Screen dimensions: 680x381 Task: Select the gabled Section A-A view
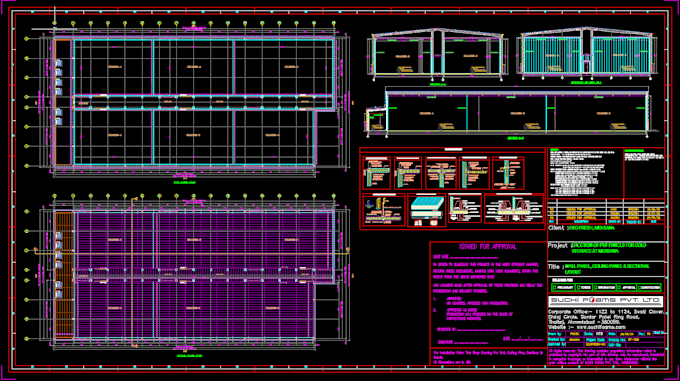click(438, 55)
